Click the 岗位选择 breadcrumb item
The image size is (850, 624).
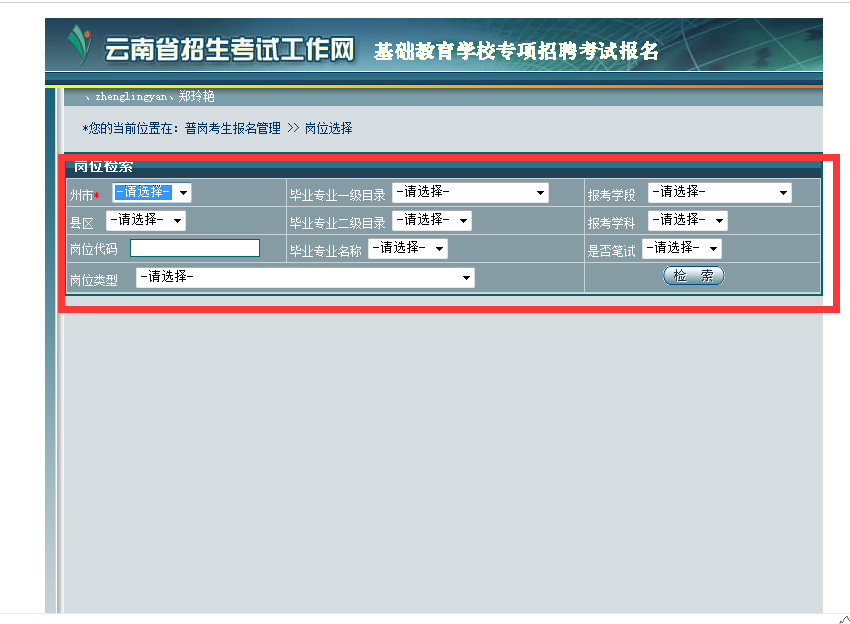tap(328, 129)
